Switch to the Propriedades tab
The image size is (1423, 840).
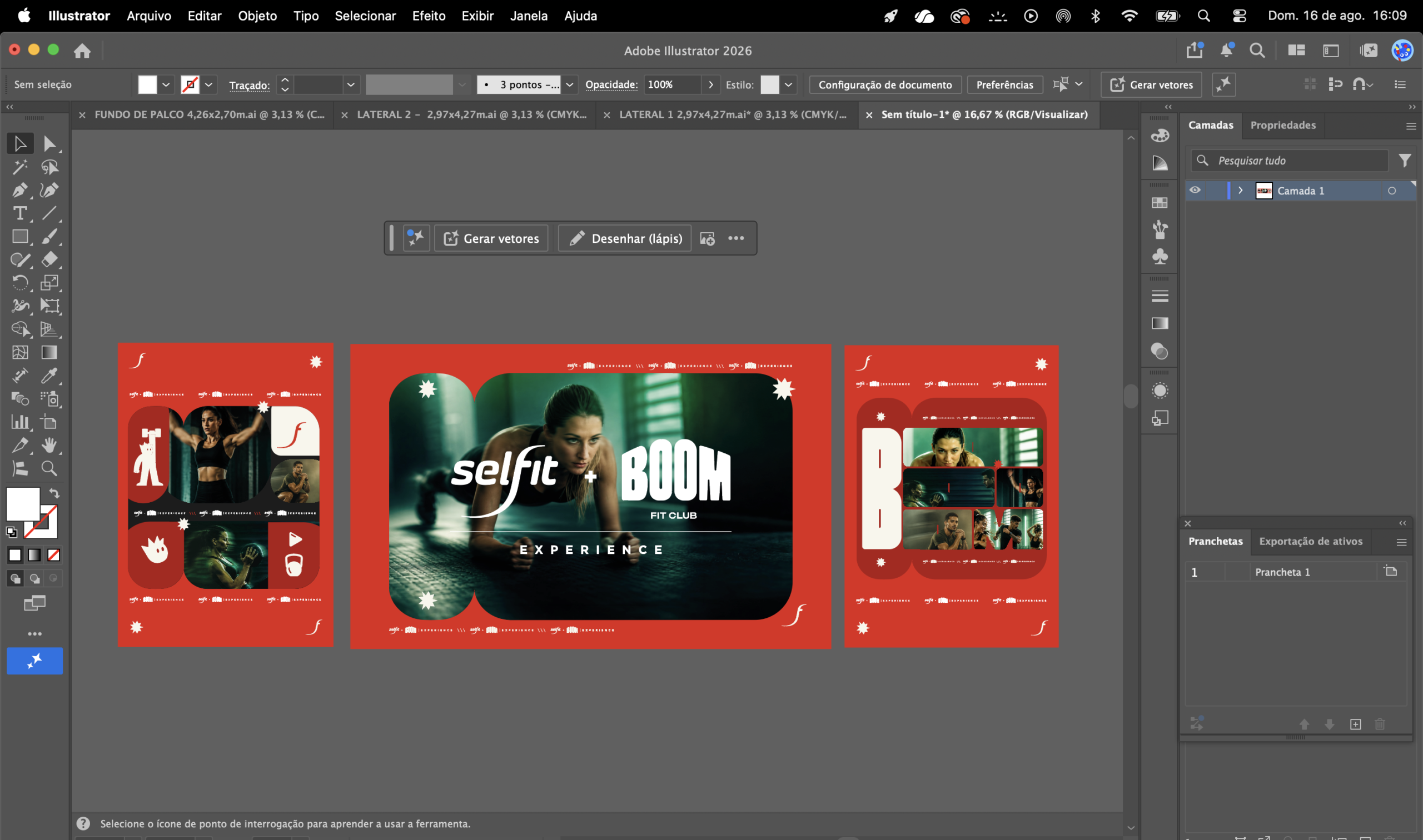(x=1283, y=125)
